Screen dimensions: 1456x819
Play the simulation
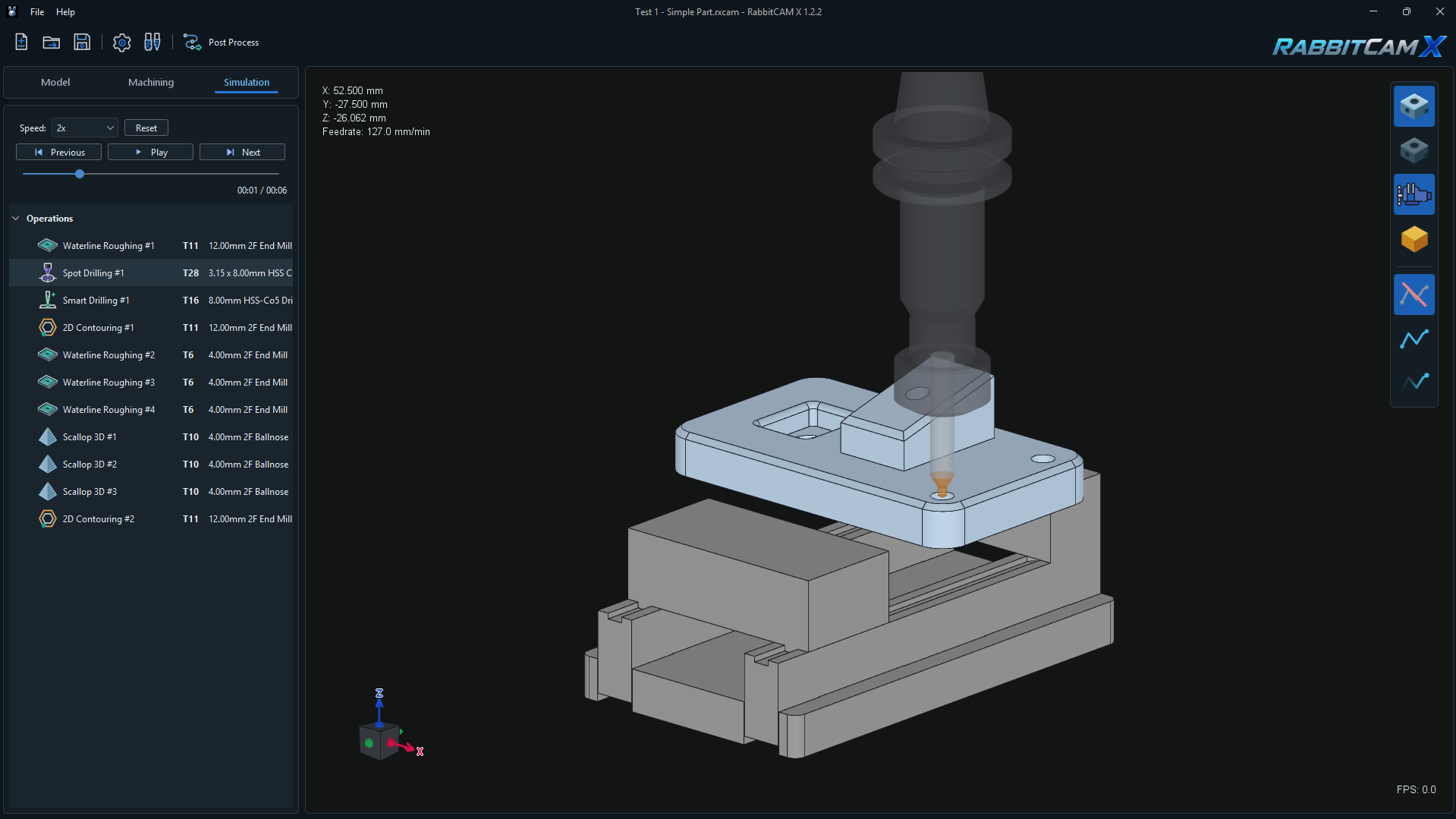point(150,152)
